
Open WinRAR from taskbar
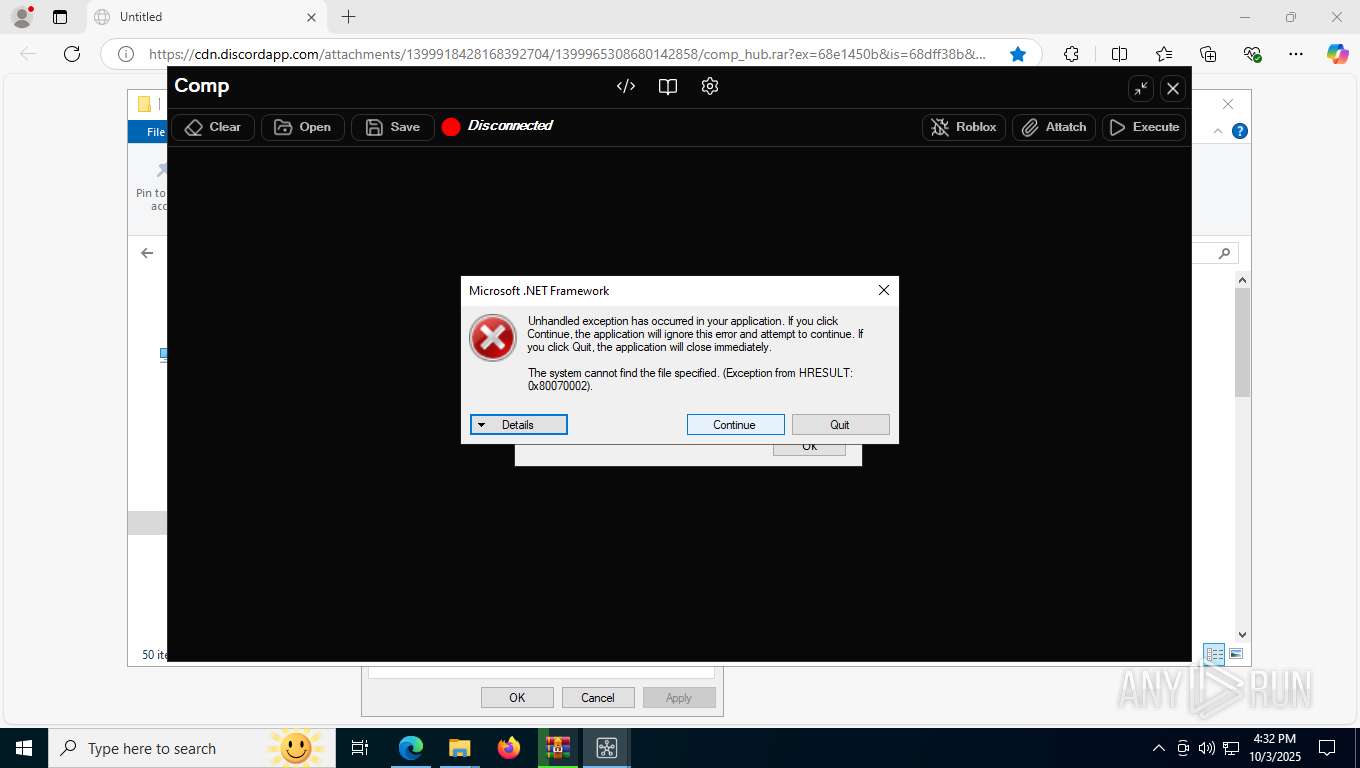(558, 748)
